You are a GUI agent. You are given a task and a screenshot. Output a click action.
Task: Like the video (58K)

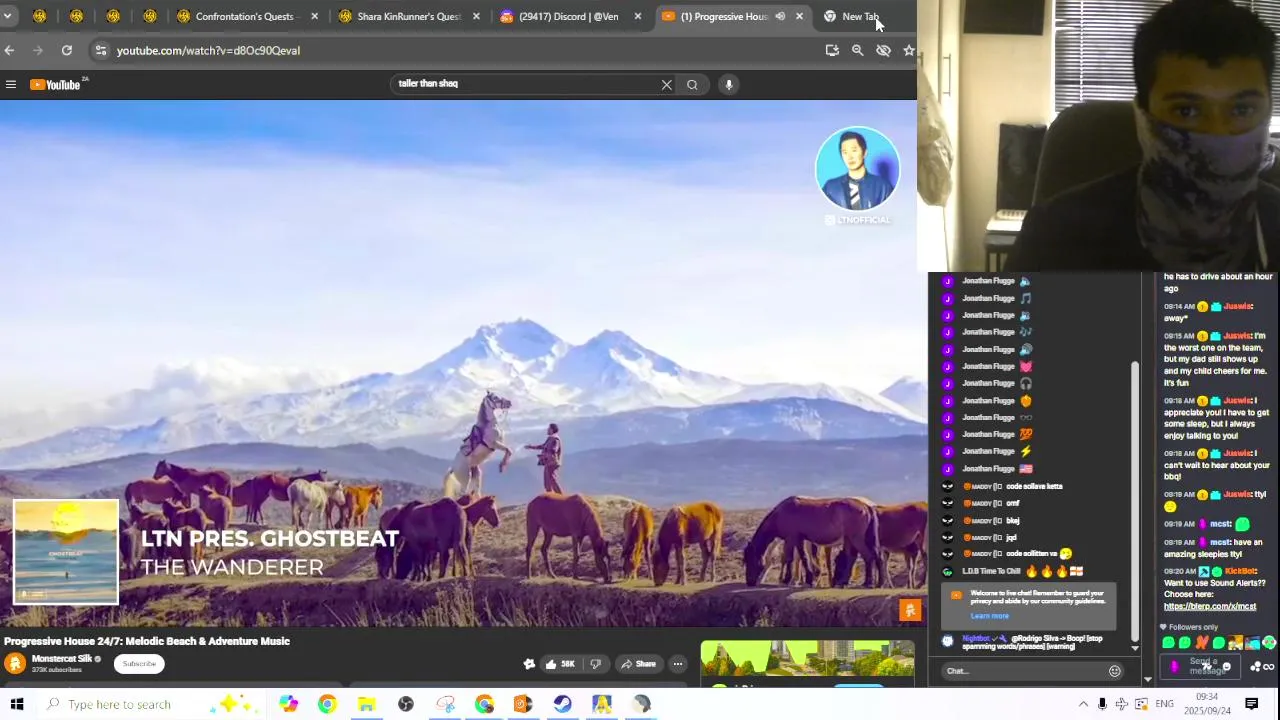(559, 664)
